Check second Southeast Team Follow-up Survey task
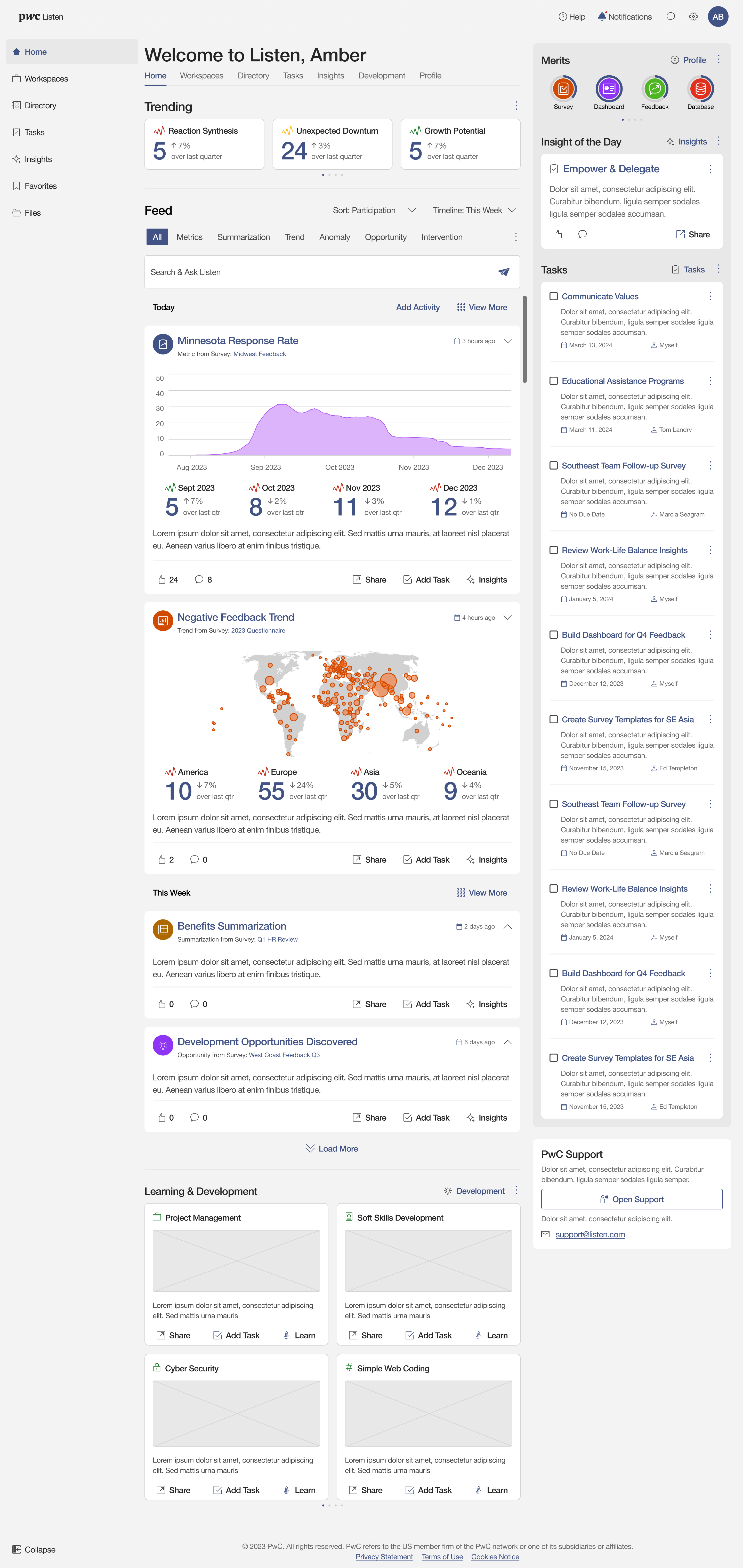 [x=553, y=804]
